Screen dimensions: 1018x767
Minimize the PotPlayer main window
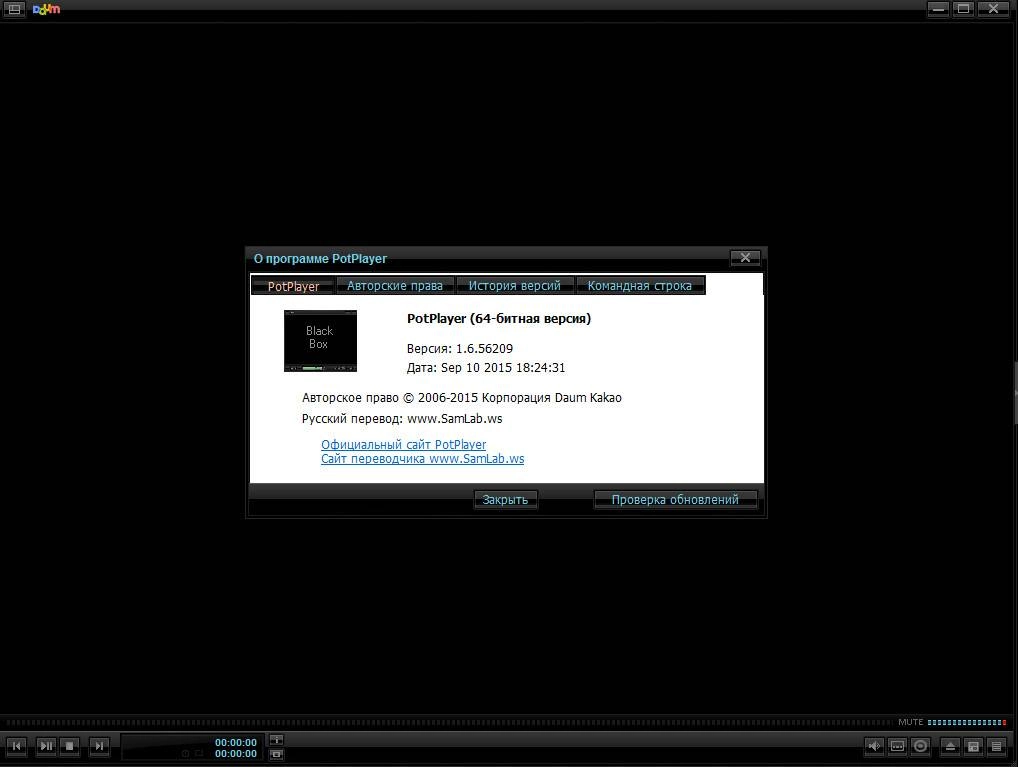937,9
